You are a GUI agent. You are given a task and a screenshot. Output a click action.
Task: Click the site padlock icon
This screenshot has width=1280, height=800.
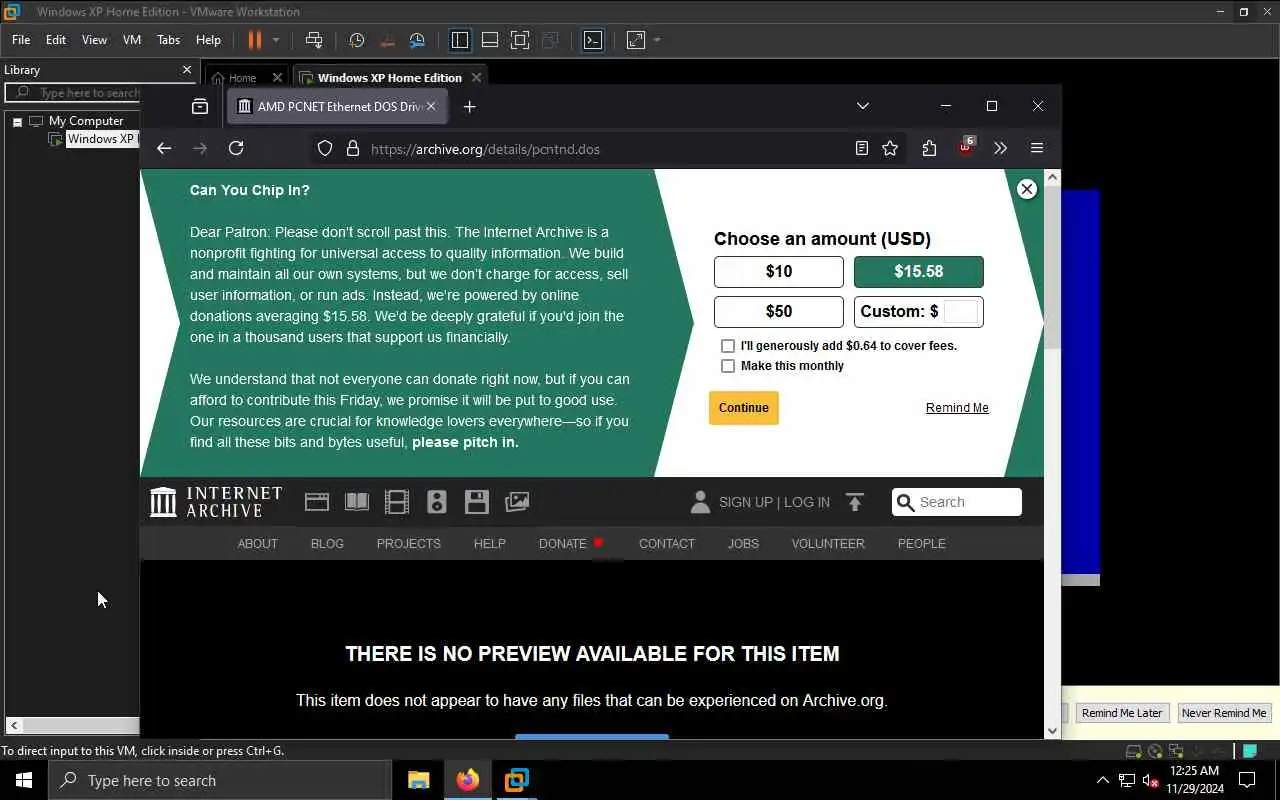tap(352, 148)
